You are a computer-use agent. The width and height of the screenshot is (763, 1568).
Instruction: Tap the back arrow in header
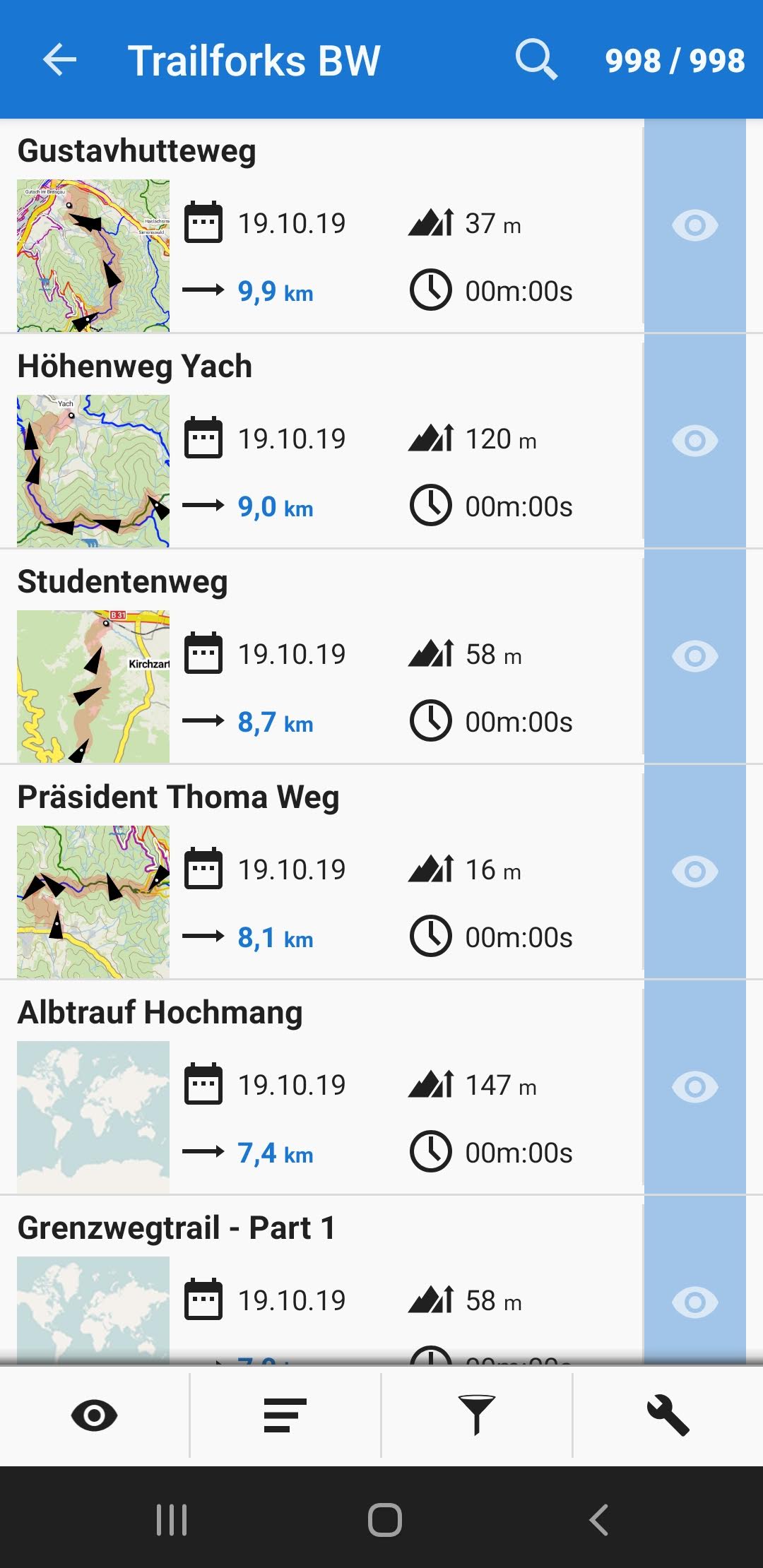click(x=59, y=59)
